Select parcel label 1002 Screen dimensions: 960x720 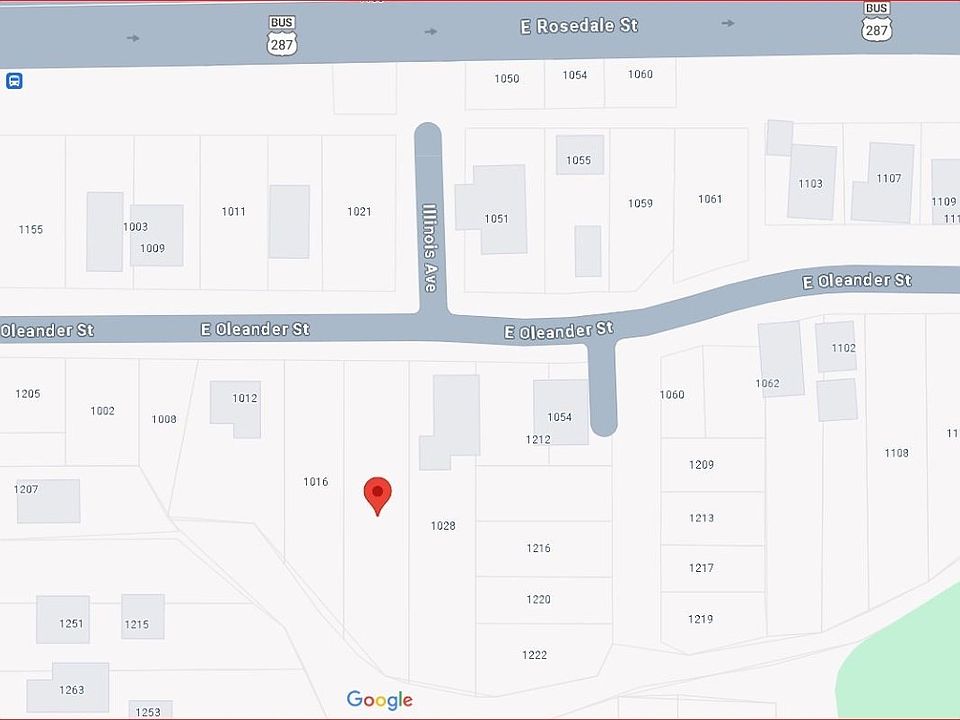102,411
